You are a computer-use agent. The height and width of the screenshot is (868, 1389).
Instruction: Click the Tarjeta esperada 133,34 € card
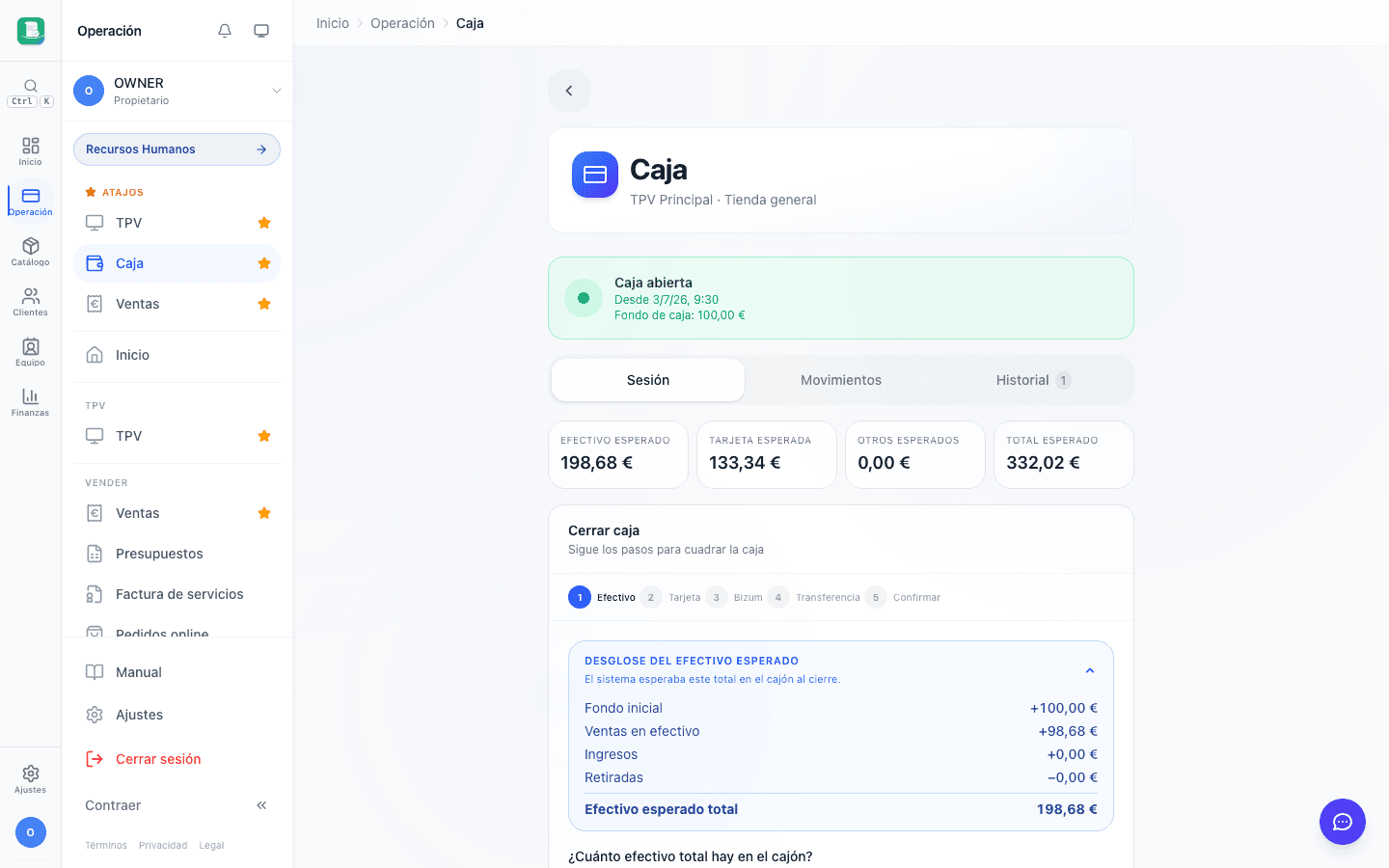click(767, 454)
